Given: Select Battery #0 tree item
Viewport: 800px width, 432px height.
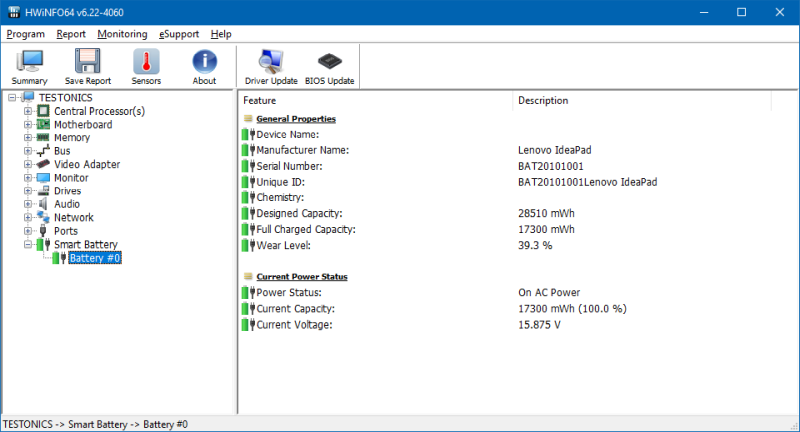Looking at the screenshot, I should [x=95, y=258].
